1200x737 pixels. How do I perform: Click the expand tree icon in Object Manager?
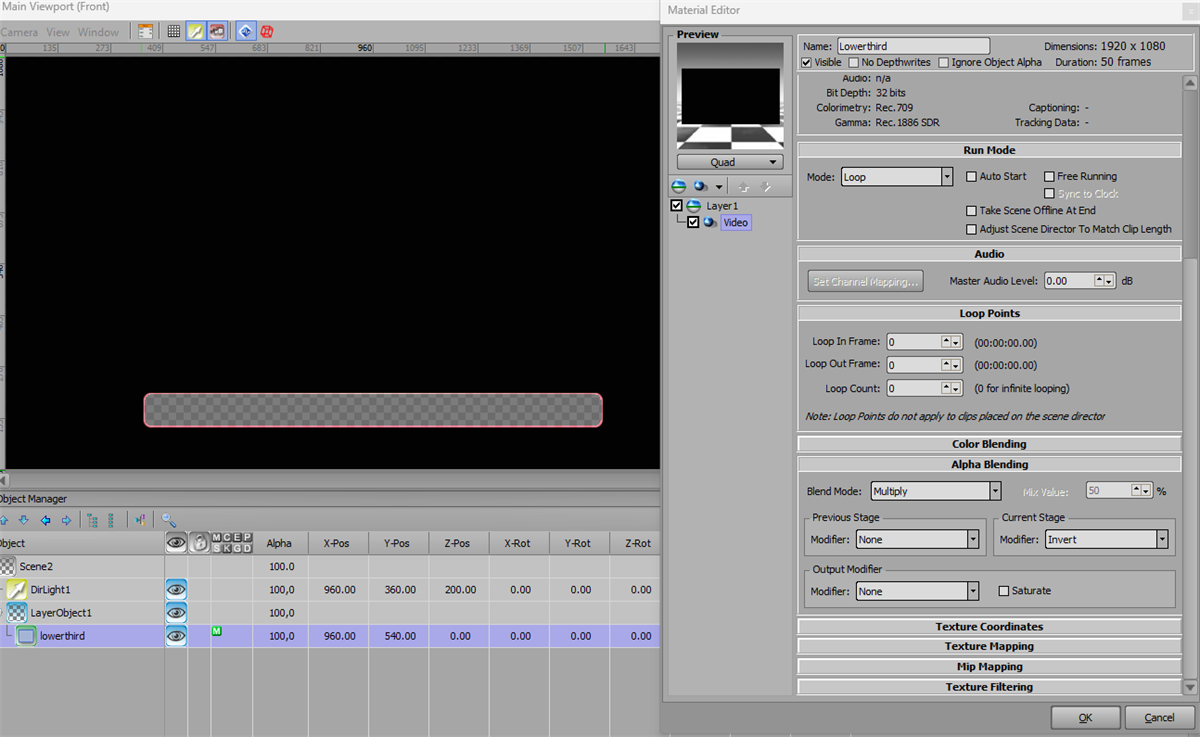point(92,520)
